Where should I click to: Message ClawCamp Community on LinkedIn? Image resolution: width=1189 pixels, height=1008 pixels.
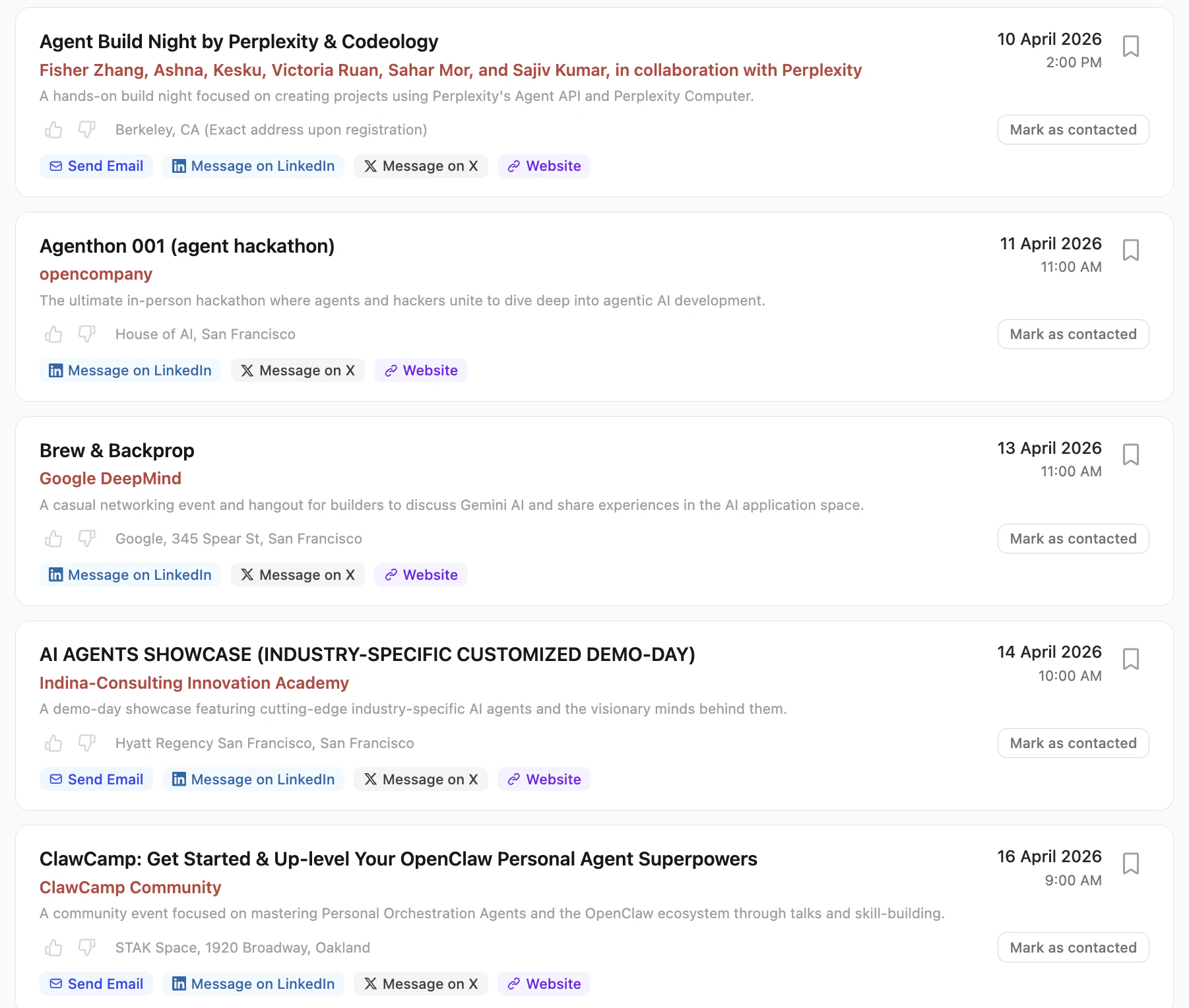point(253,984)
